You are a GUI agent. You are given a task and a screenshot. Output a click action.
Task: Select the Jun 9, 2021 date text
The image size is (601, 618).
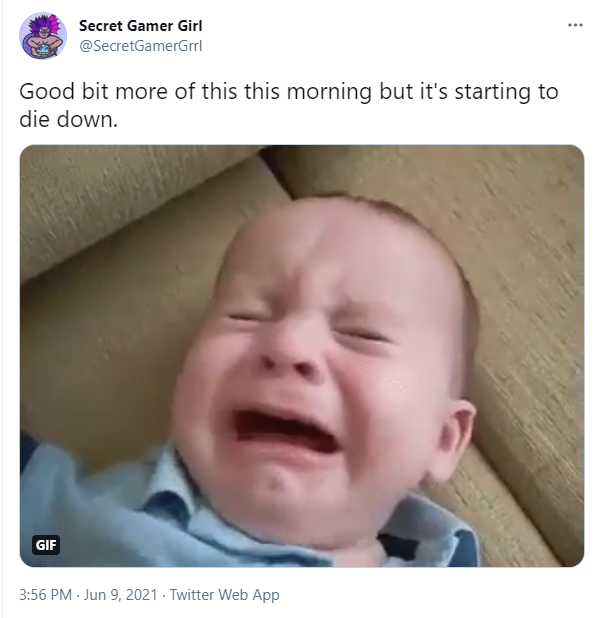click(121, 594)
